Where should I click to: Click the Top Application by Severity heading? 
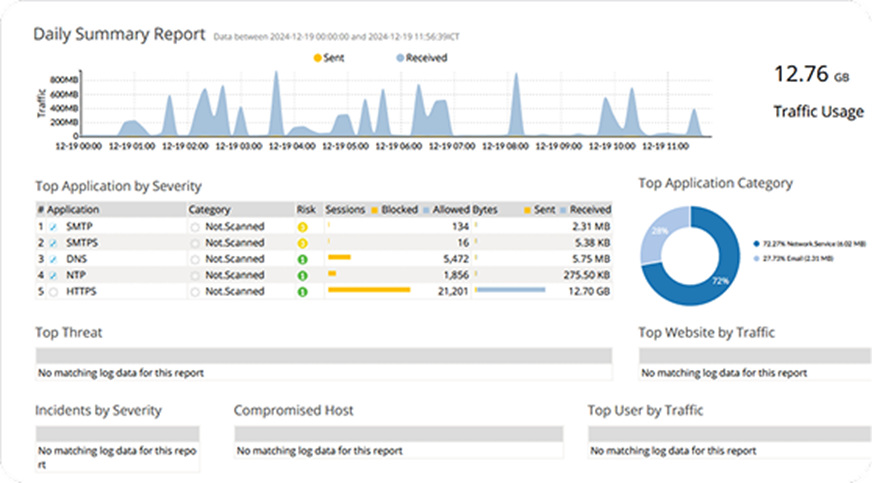tap(118, 186)
